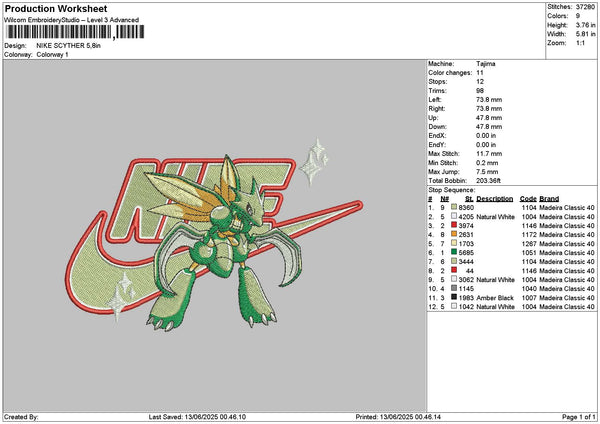The image size is (600, 424).
Task: Select the red swatch in stop row 8
Action: tap(454, 270)
